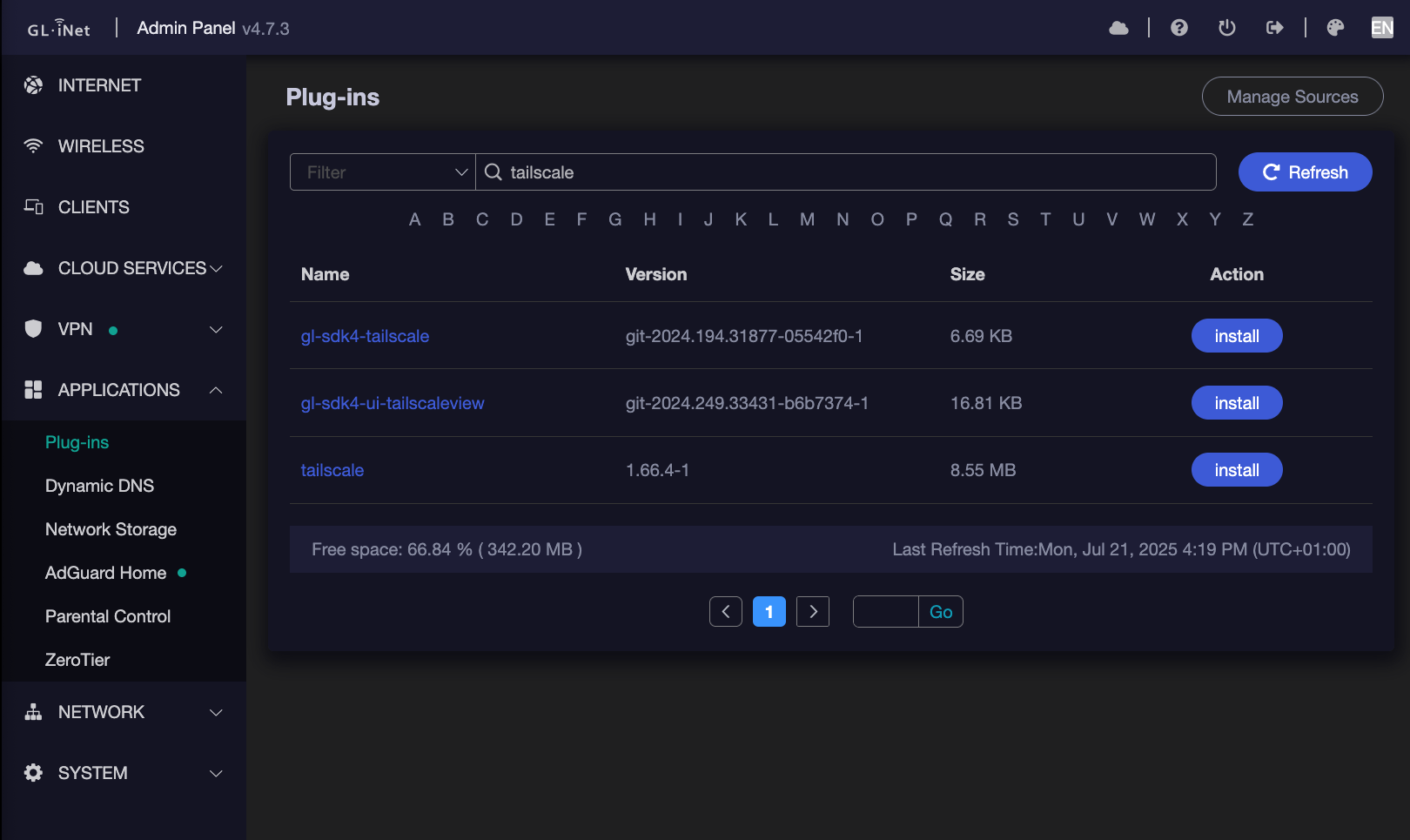Viewport: 1410px width, 840px height.
Task: Click the reboot power icon
Action: coord(1226,28)
